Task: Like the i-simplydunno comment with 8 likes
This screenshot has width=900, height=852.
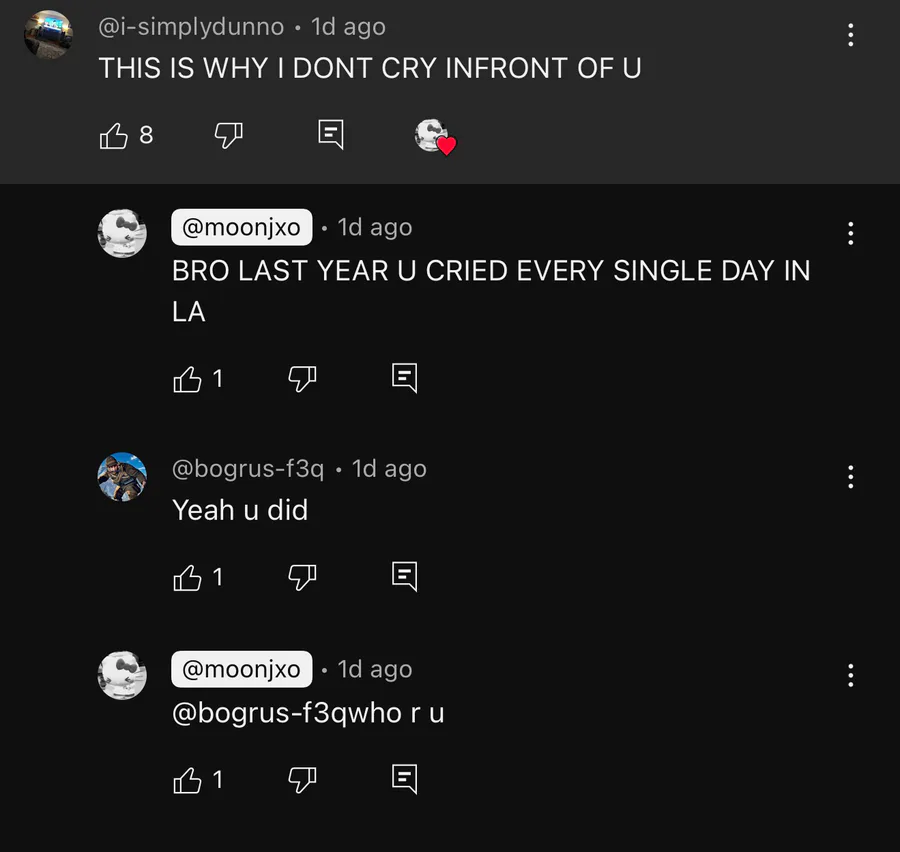Action: [x=114, y=136]
